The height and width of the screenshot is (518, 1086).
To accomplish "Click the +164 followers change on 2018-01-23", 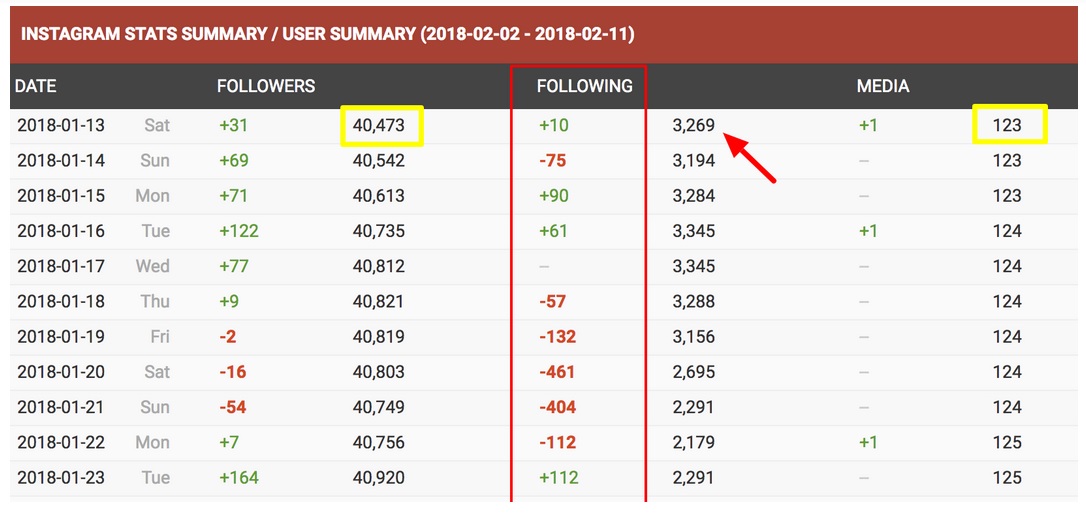I will pos(239,478).
